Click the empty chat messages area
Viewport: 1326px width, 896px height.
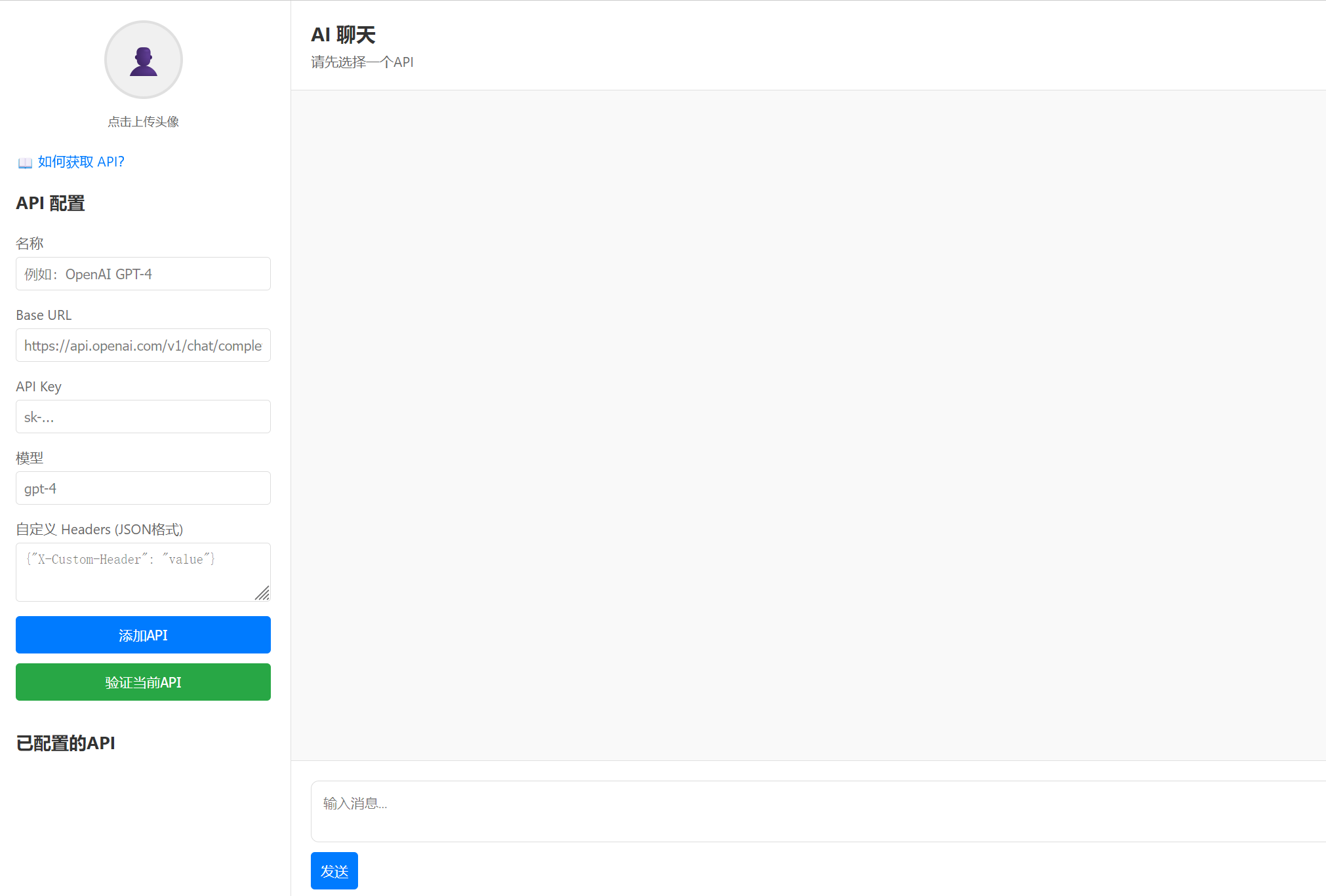click(x=807, y=425)
